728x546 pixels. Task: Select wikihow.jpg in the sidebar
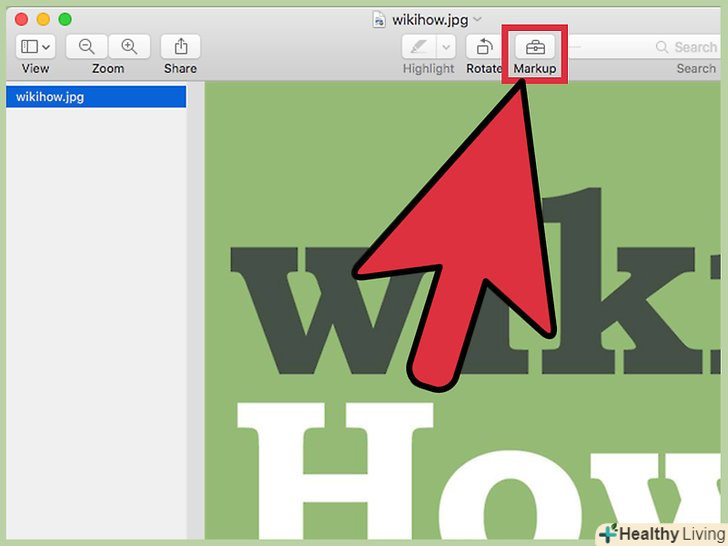coord(96,97)
